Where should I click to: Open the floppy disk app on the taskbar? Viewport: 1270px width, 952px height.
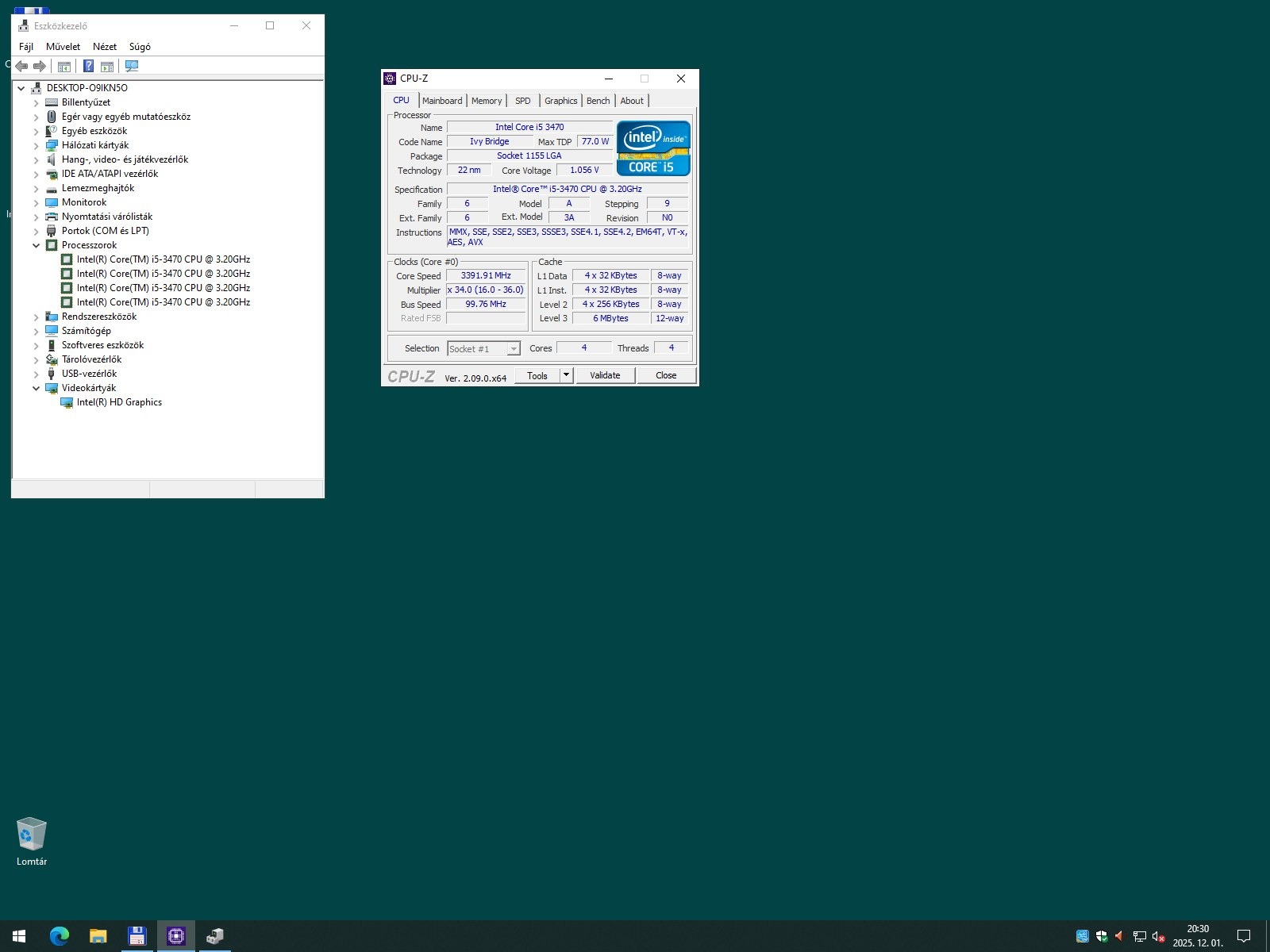point(137,936)
